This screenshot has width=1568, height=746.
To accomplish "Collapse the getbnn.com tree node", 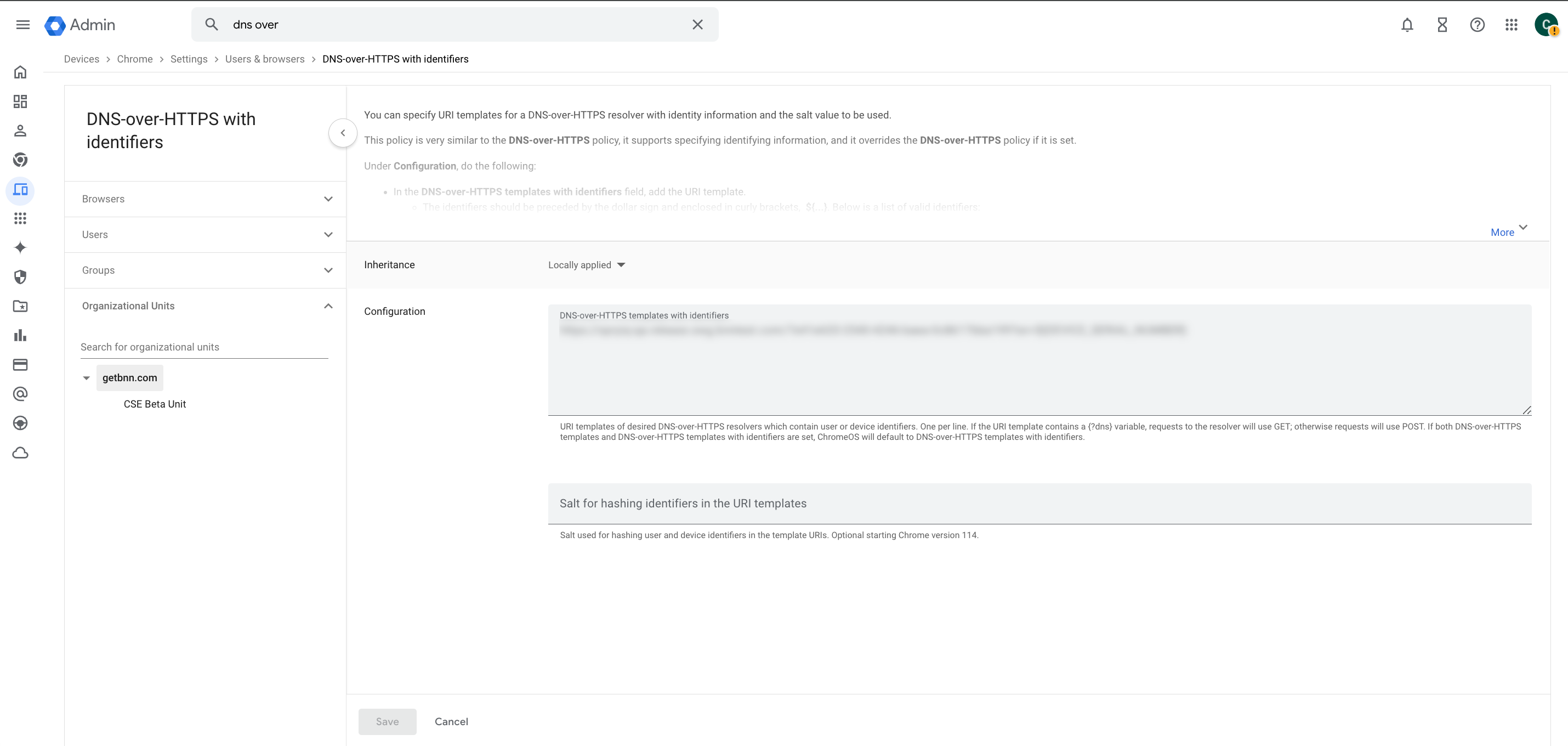I will (x=87, y=378).
